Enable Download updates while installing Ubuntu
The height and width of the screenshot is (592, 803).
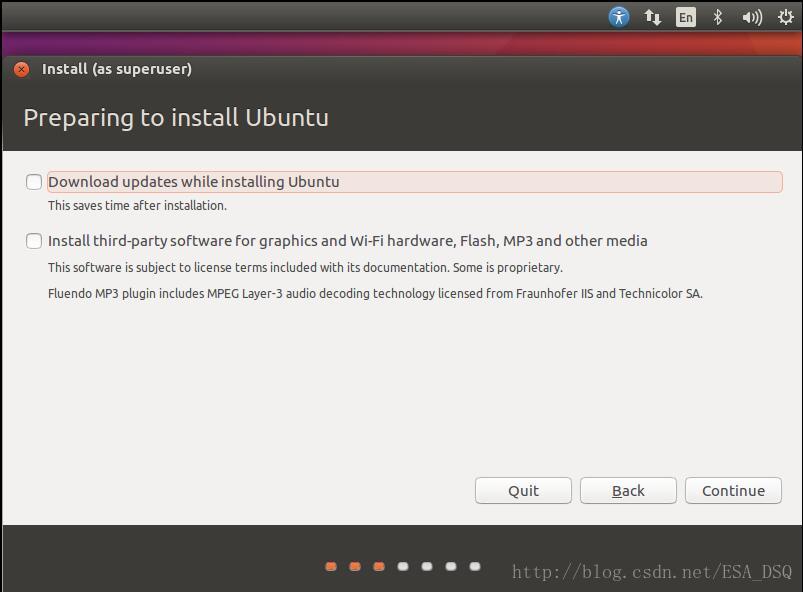34,182
